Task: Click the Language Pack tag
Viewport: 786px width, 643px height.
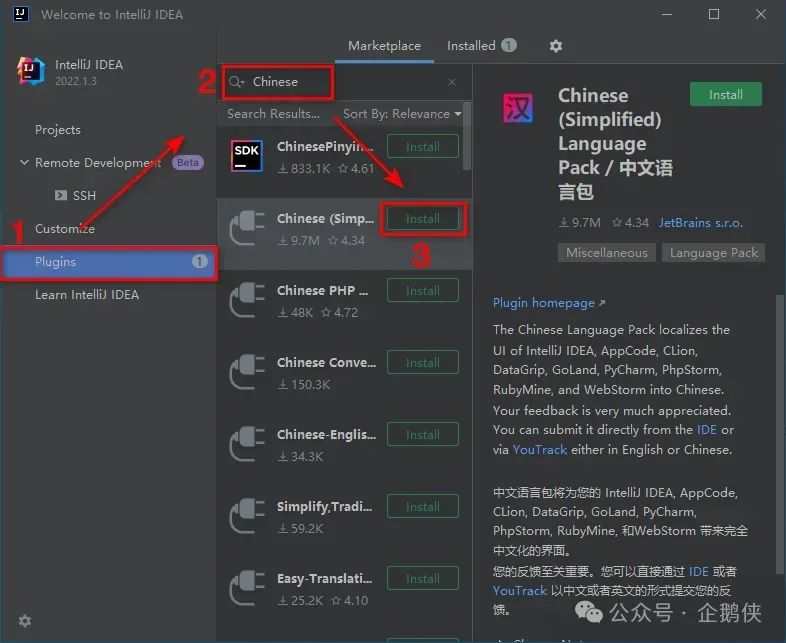Action: click(714, 253)
